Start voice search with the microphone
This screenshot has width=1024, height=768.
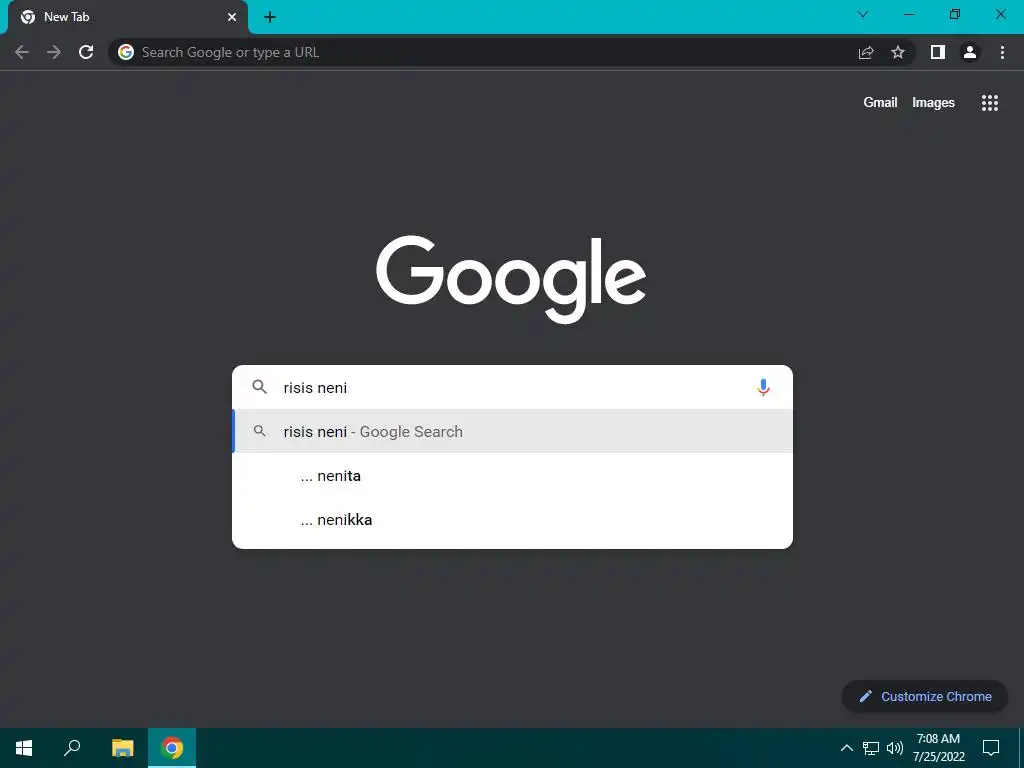point(763,387)
